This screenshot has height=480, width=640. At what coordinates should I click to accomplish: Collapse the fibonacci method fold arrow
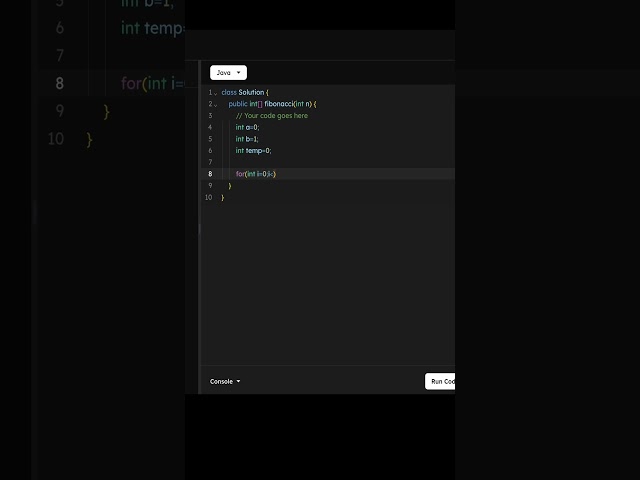[x=216, y=105]
